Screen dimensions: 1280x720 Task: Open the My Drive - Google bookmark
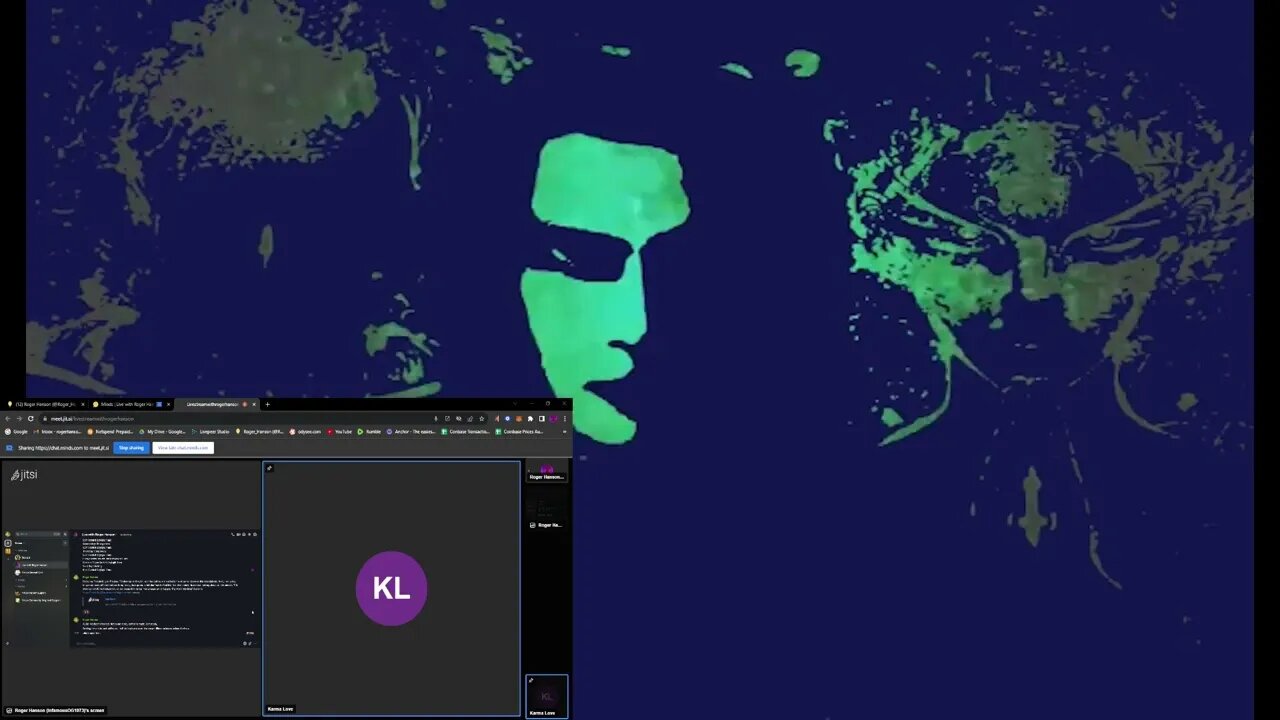pos(163,432)
